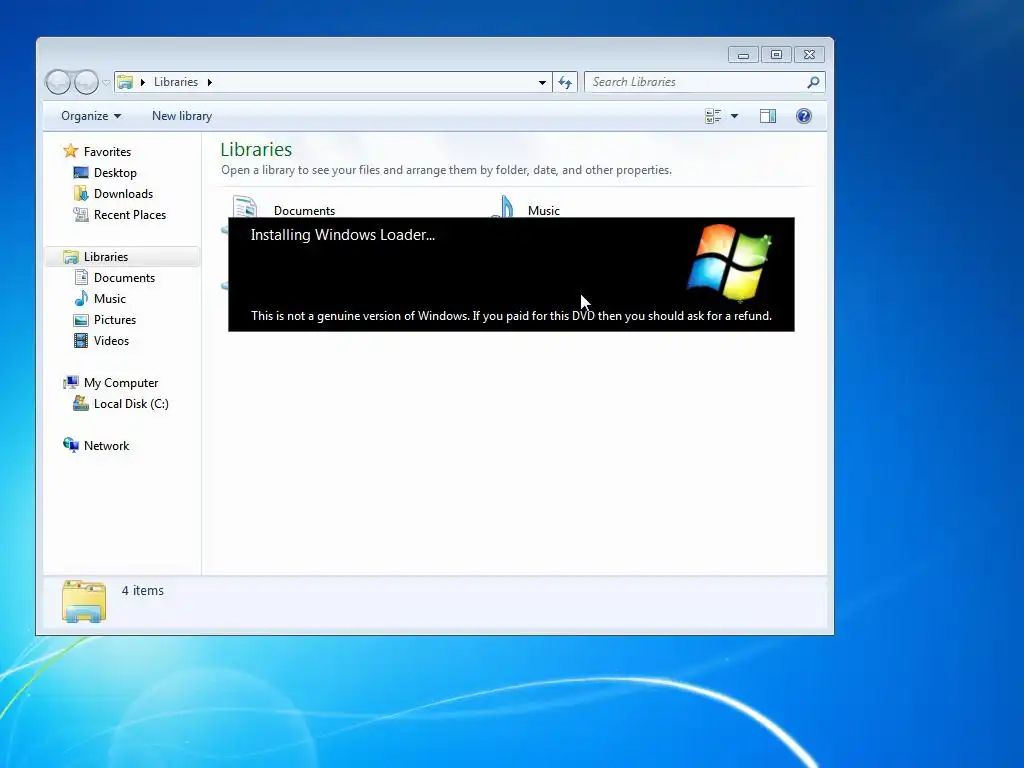The width and height of the screenshot is (1024, 768).
Task: Maximize the Libraries window
Action: click(x=776, y=55)
